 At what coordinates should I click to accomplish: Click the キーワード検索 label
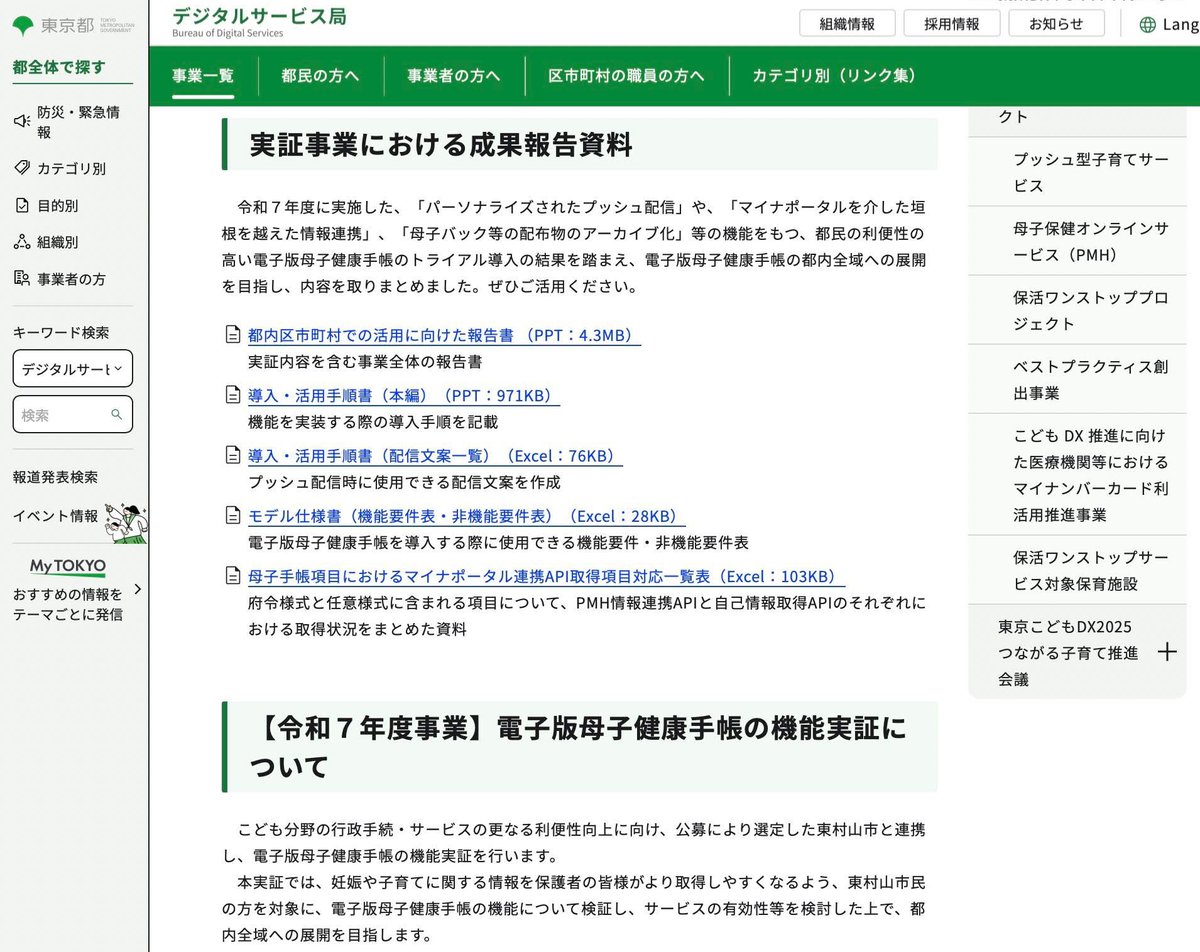pyautogui.click(x=61, y=332)
